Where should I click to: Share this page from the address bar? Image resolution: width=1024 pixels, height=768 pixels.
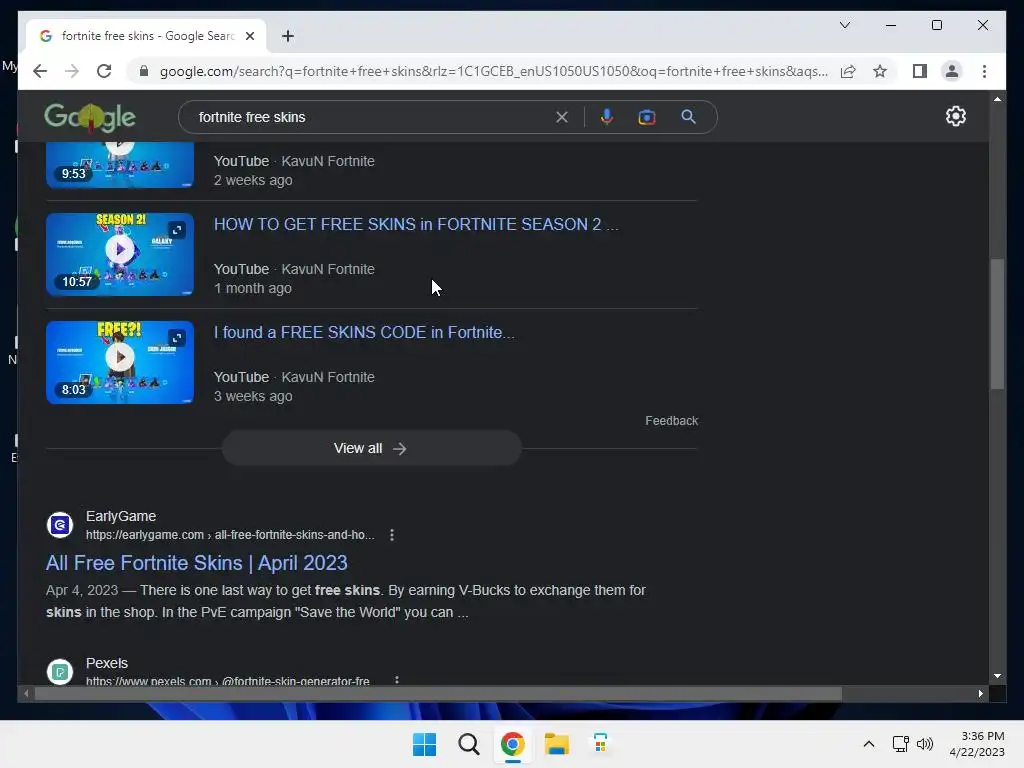(848, 71)
